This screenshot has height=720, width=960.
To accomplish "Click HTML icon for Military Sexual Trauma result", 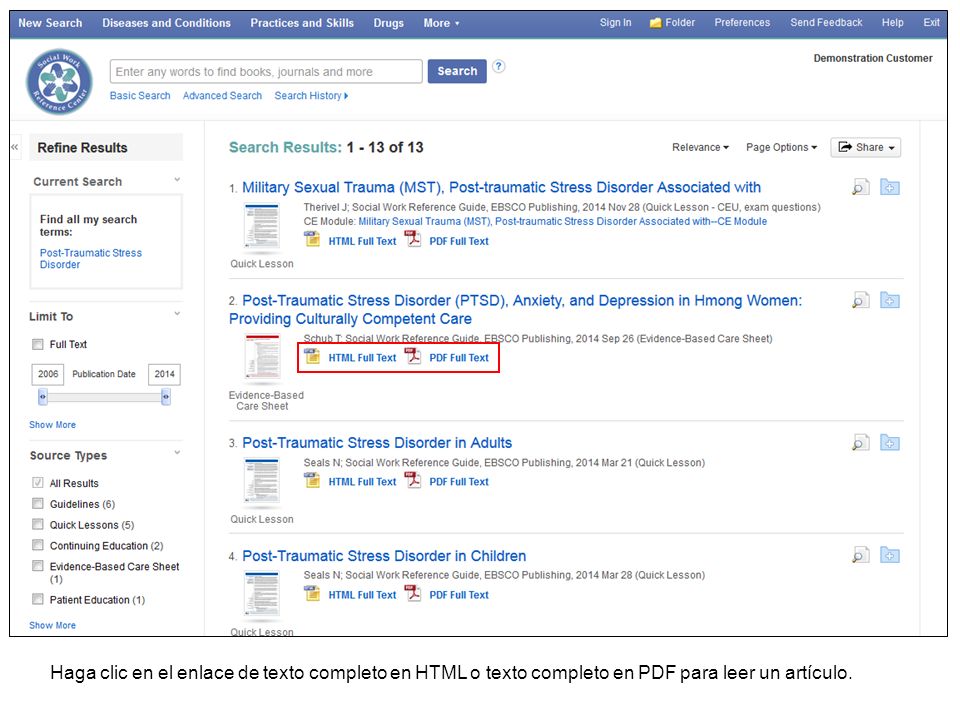I will tap(312, 239).
